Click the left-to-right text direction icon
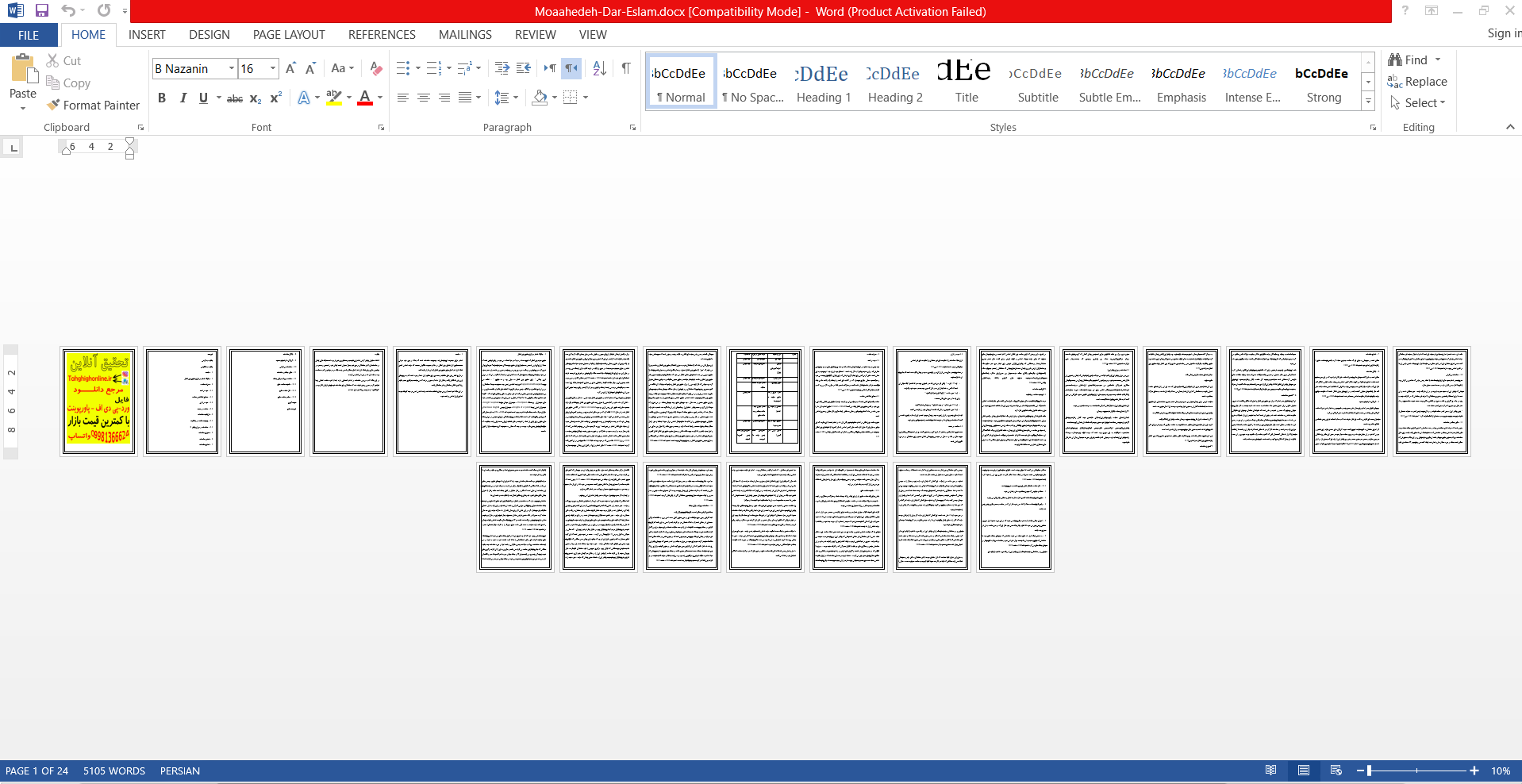Screen dimensions: 1522x784 pyautogui.click(x=549, y=68)
